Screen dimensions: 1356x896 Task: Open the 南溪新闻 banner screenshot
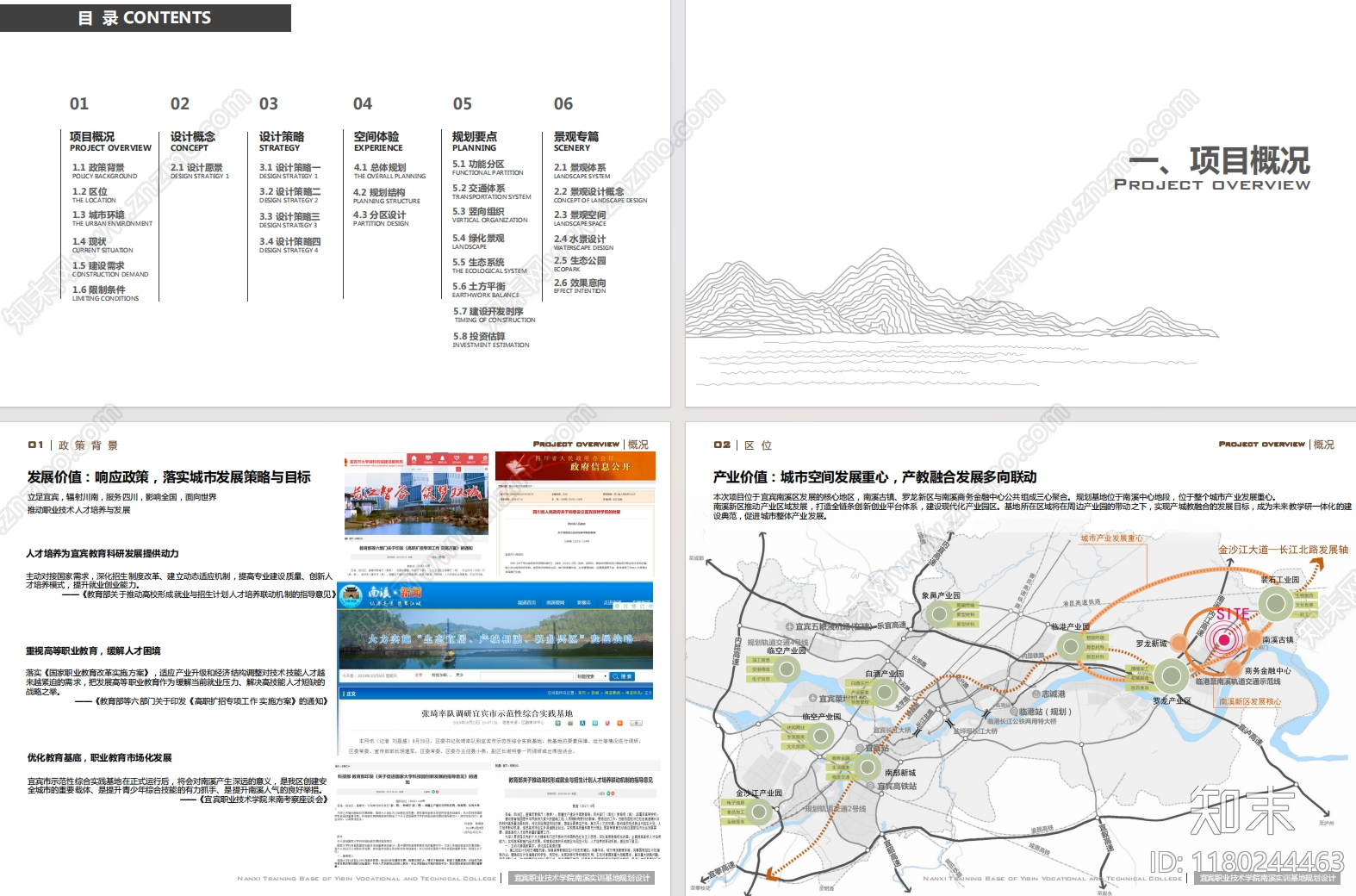(495, 625)
